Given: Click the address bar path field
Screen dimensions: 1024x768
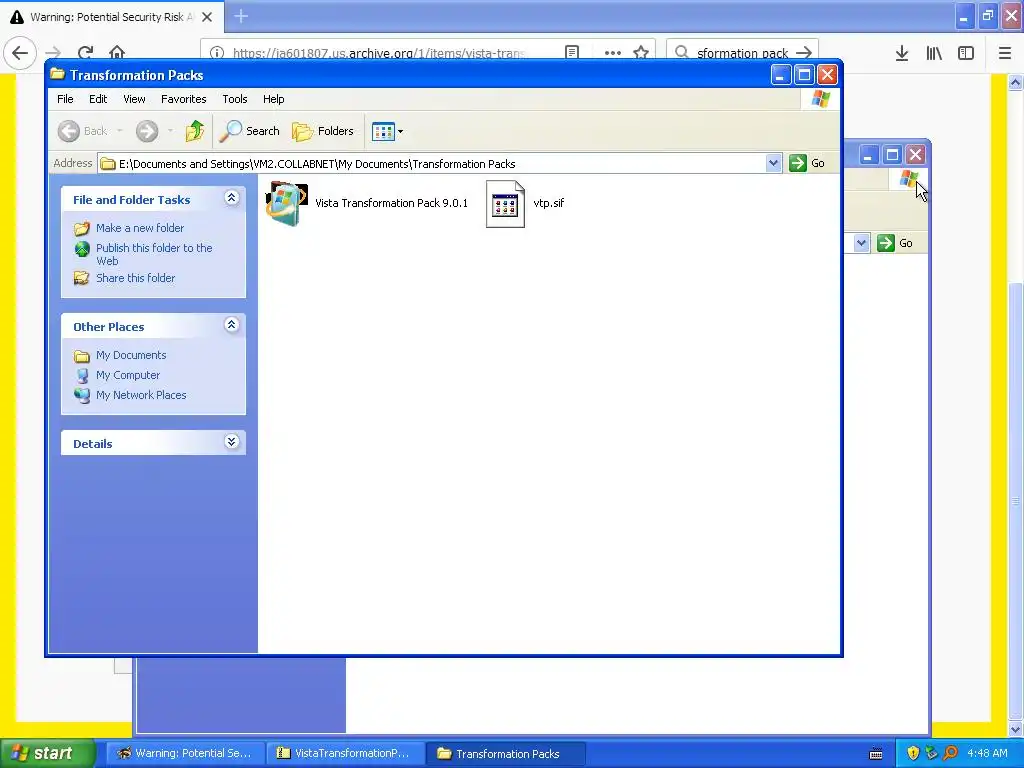Looking at the screenshot, I should coord(432,164).
